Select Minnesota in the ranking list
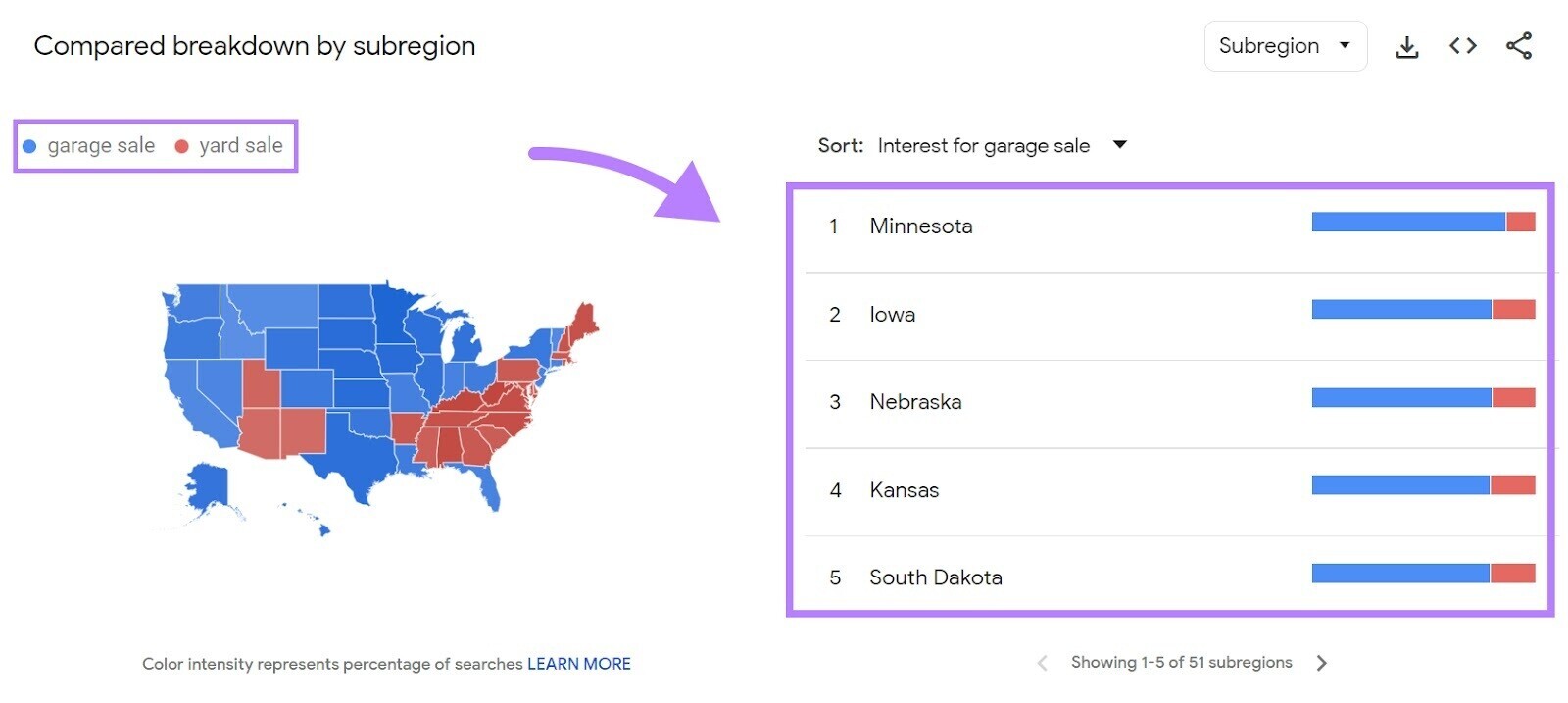Image resolution: width=1568 pixels, height=703 pixels. pos(920,226)
